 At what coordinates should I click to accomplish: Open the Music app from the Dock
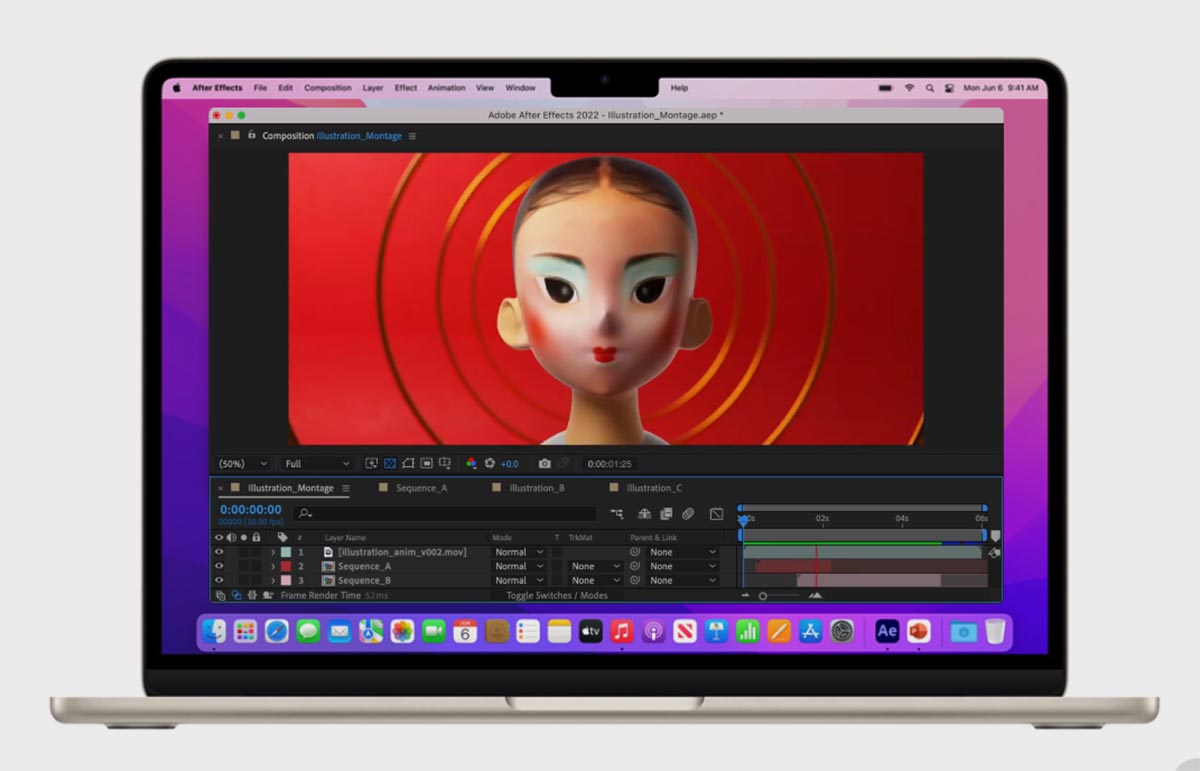[622, 631]
